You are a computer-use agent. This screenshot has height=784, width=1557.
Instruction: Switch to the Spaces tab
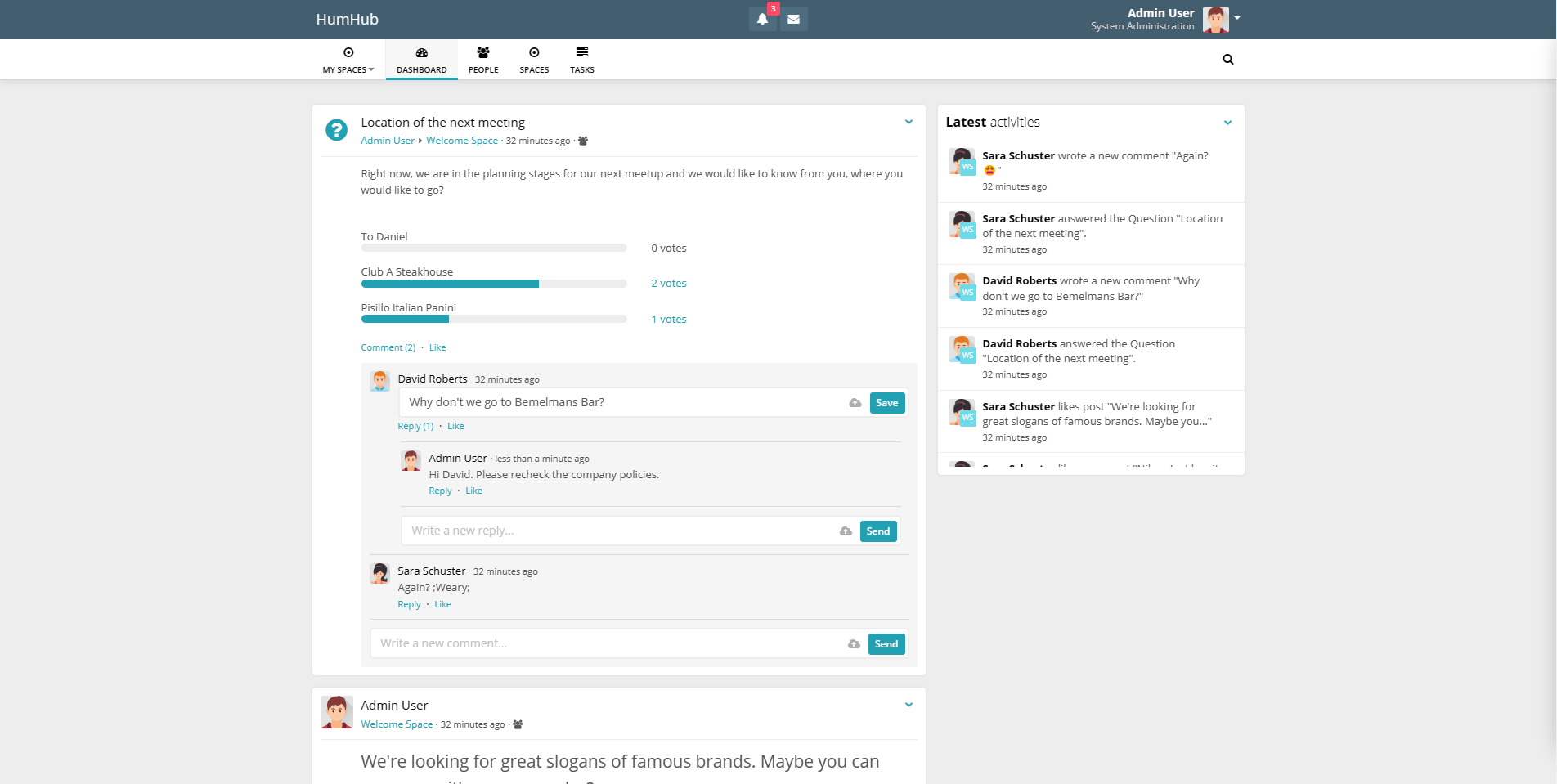(x=533, y=60)
